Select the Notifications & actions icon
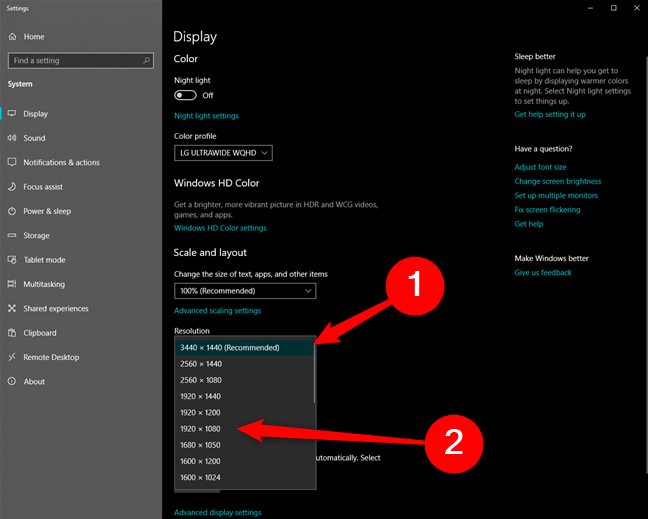The height and width of the screenshot is (519, 648). pos(12,162)
